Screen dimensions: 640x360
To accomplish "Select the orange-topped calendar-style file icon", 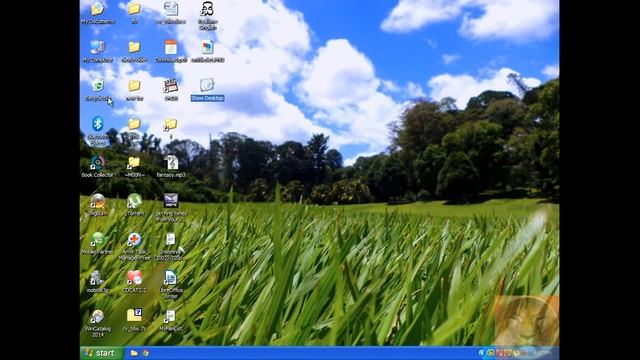I will 171,47.
